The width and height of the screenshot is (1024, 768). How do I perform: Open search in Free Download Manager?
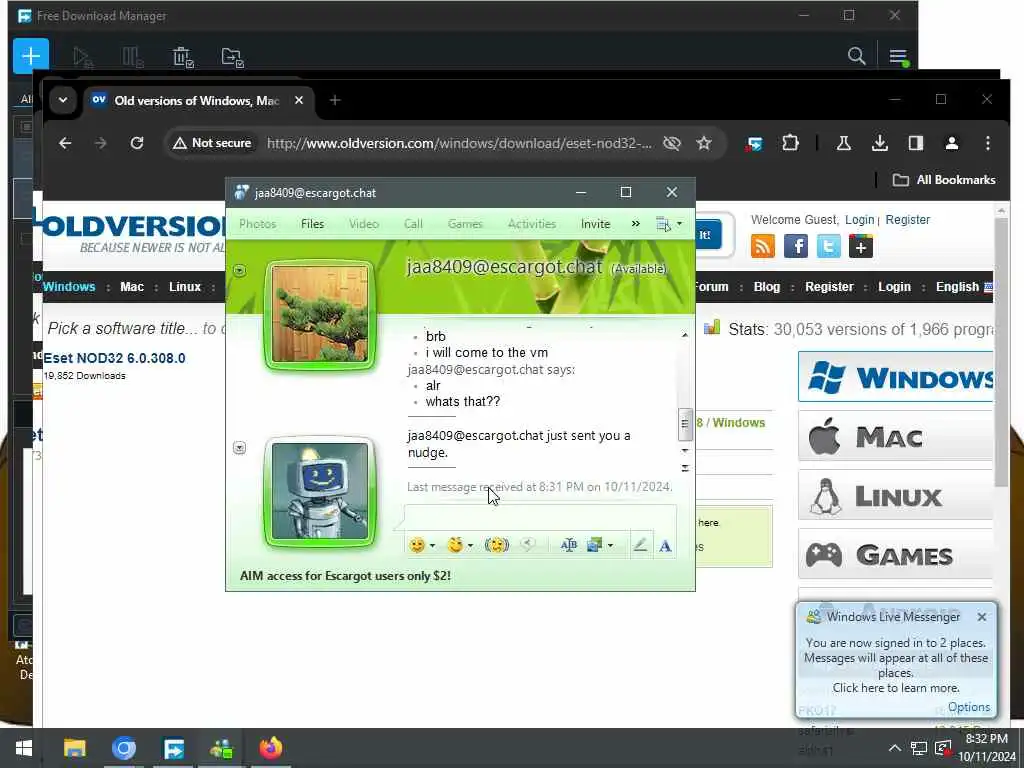pos(857,56)
